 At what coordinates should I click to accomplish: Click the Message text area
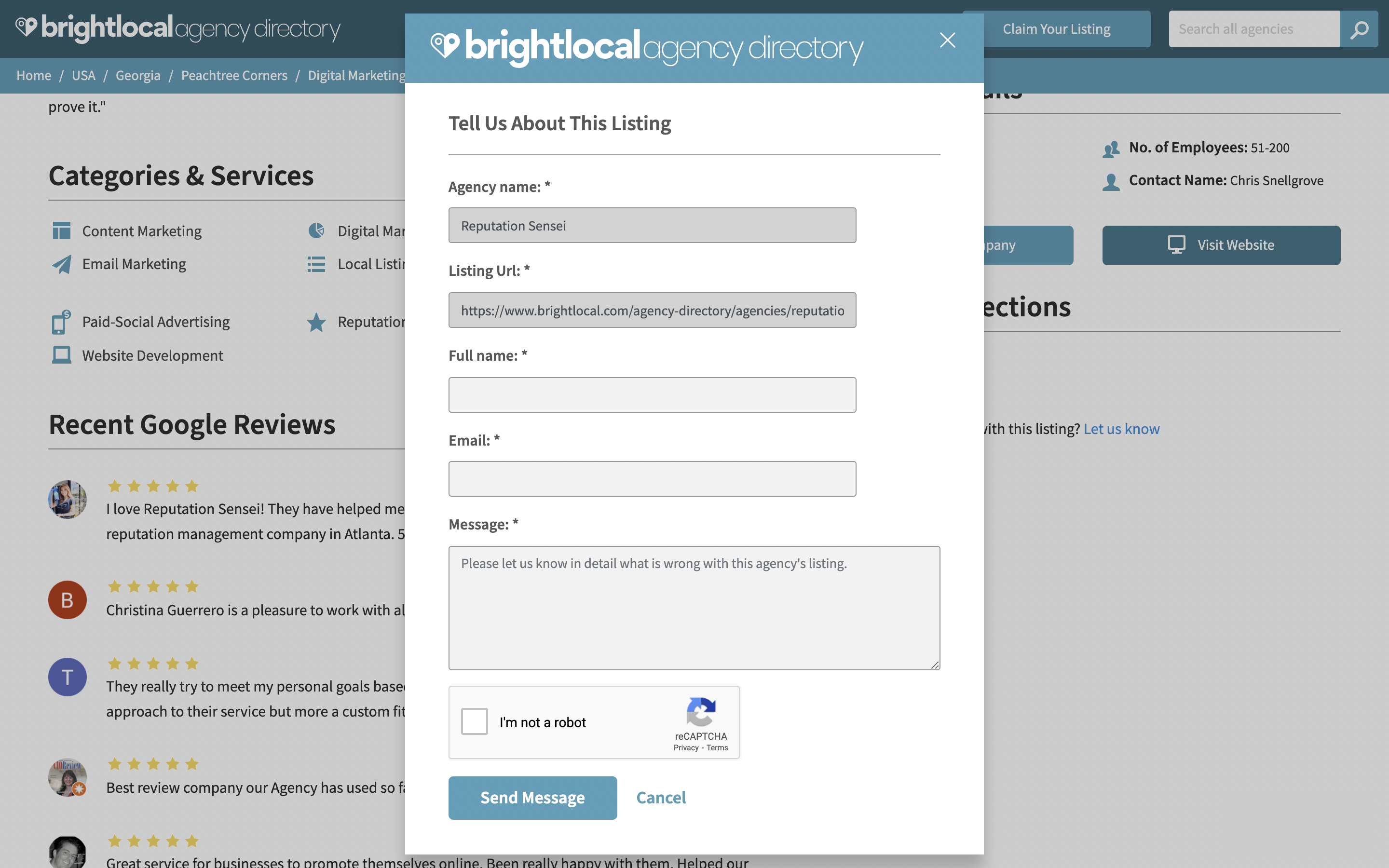coord(694,608)
